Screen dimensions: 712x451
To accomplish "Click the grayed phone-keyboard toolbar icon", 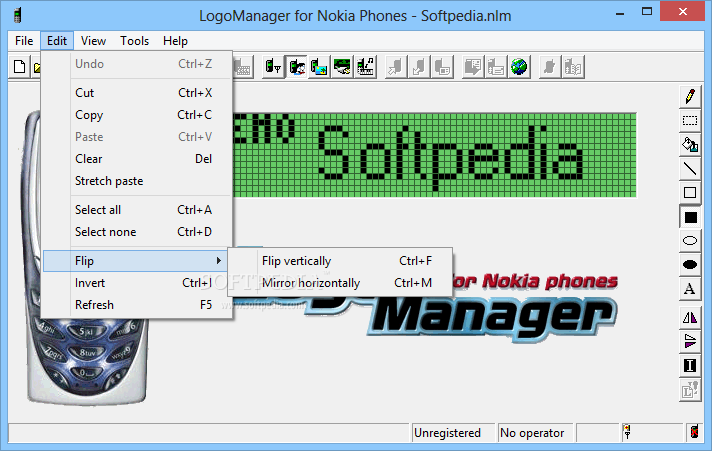I will (242, 67).
